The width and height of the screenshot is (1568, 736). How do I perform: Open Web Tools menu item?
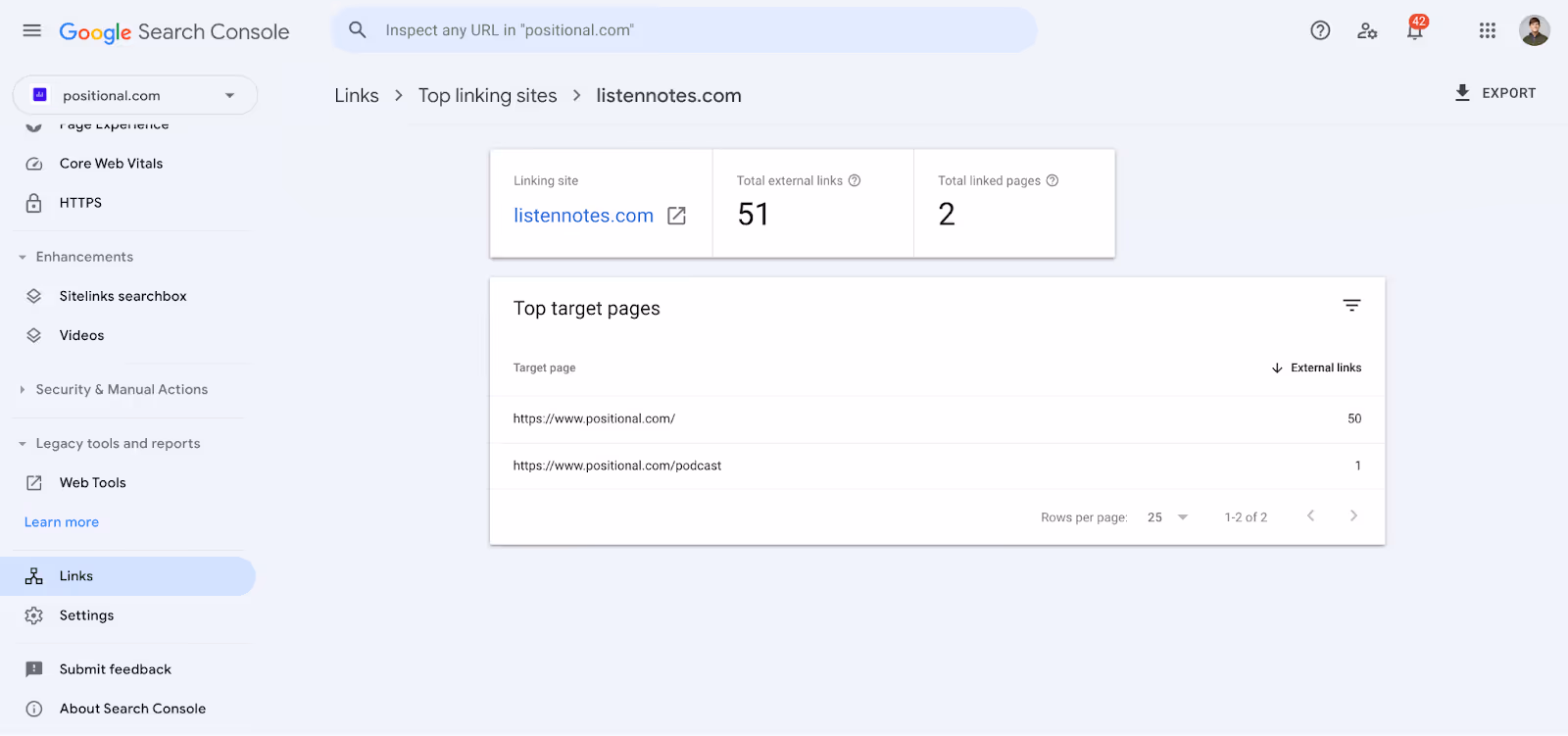92,483
